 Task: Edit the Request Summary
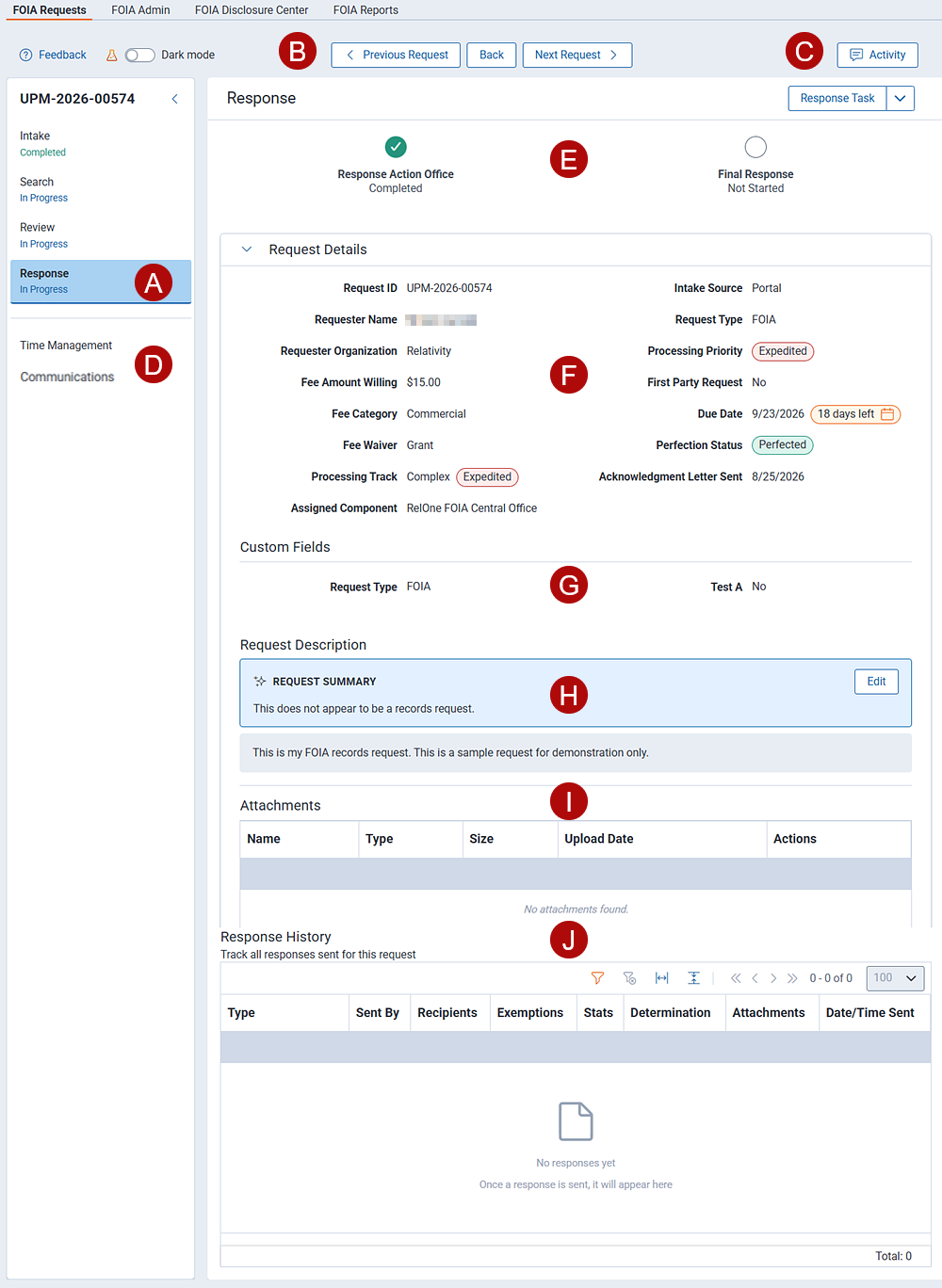coord(876,682)
